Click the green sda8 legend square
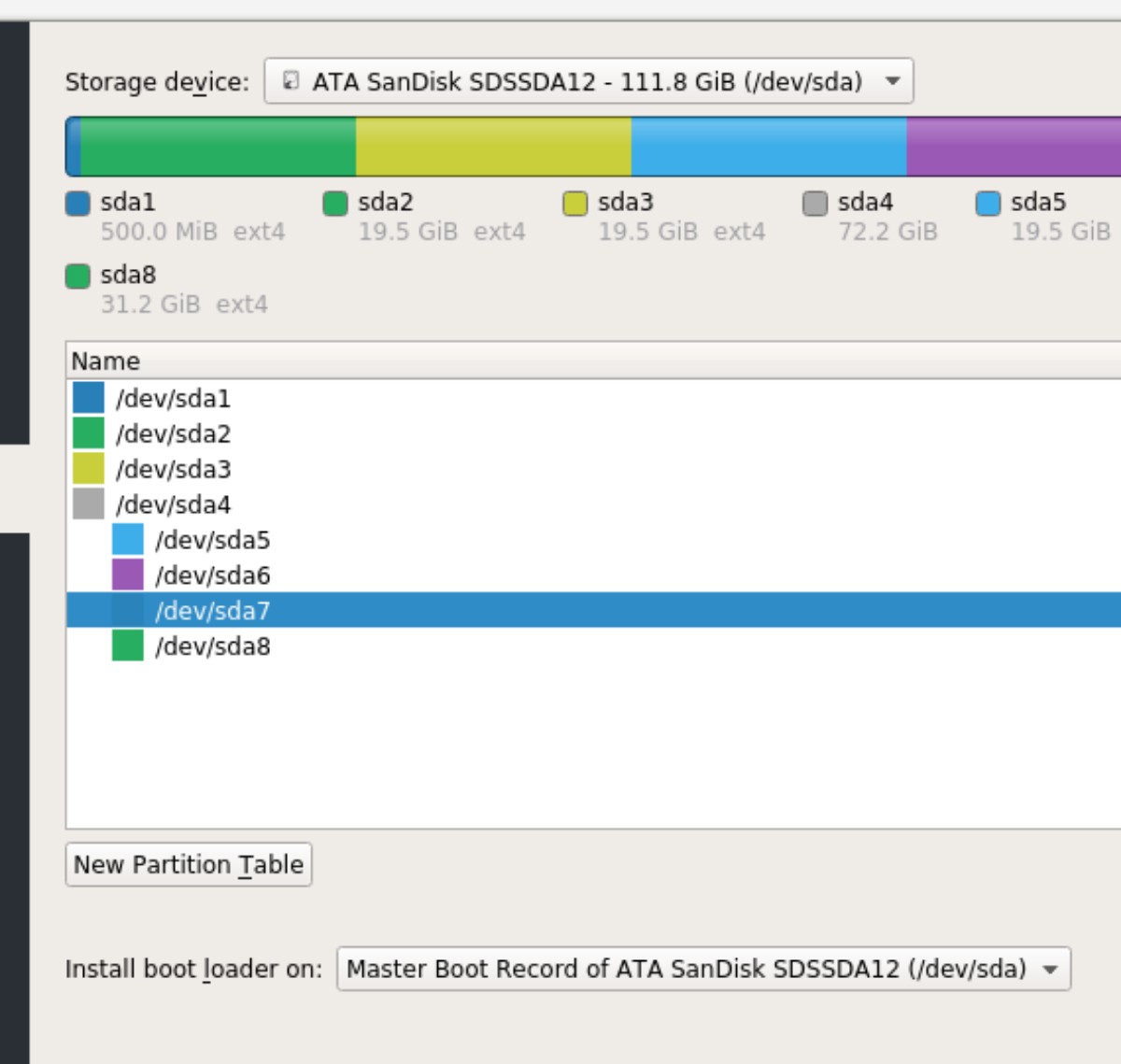Image resolution: width=1121 pixels, height=1064 pixels. pos(78,276)
